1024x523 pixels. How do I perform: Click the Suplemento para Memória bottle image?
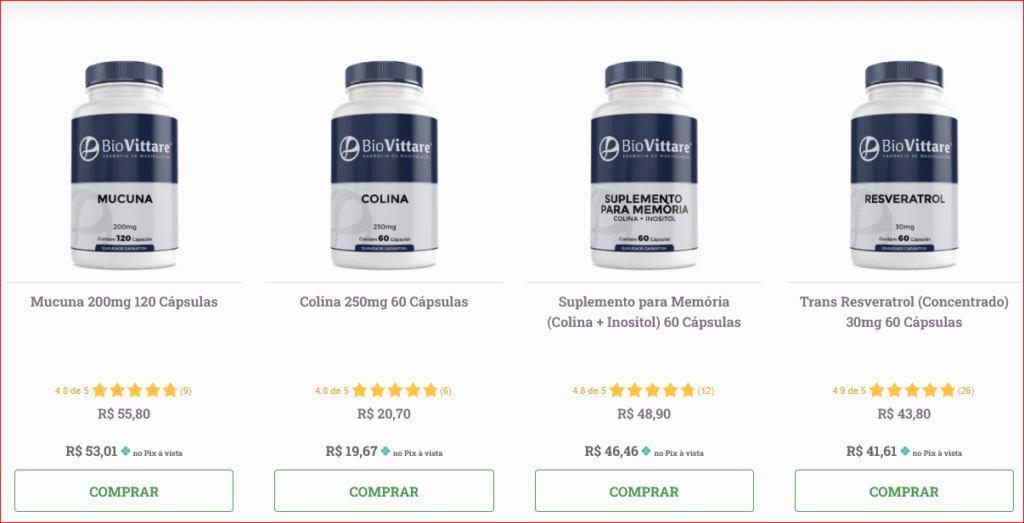pos(644,166)
